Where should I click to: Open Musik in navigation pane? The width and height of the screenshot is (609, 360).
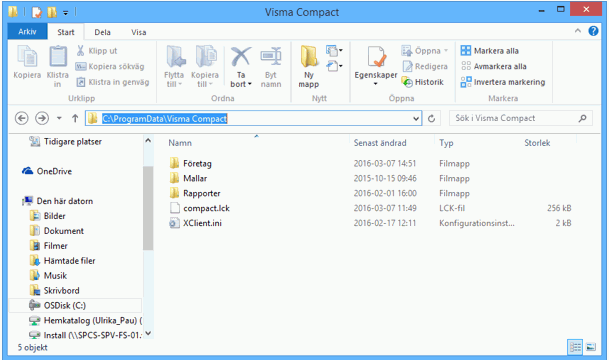click(x=55, y=276)
